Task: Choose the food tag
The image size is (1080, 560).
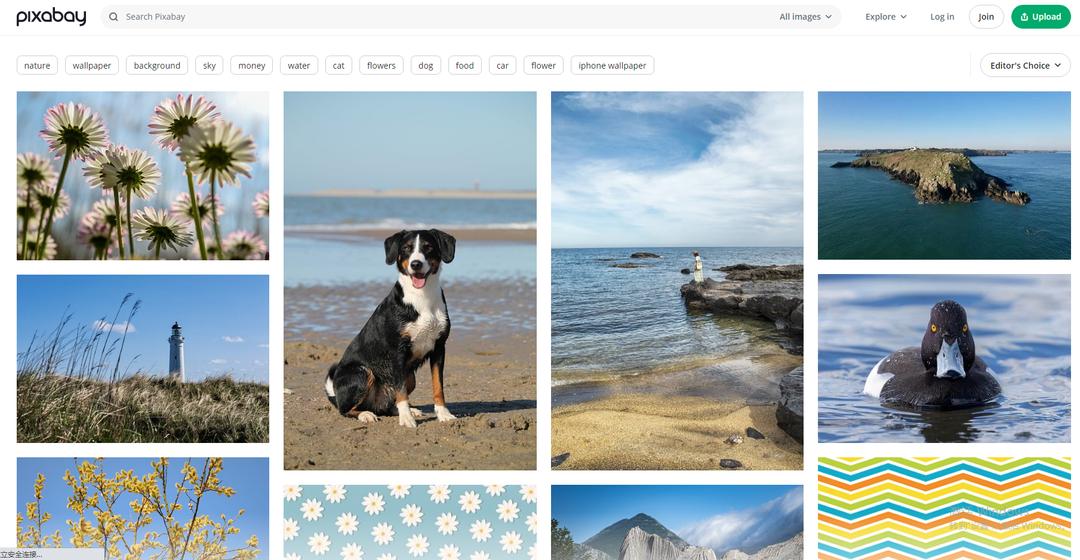Action: 465,65
